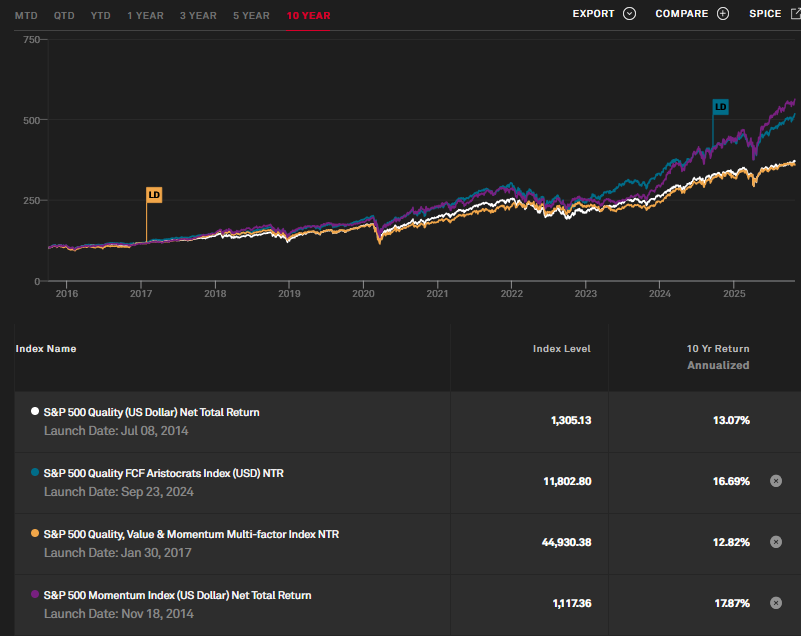This screenshot has width=801, height=636.
Task: Show the 5 YEAR range
Action: (251, 16)
